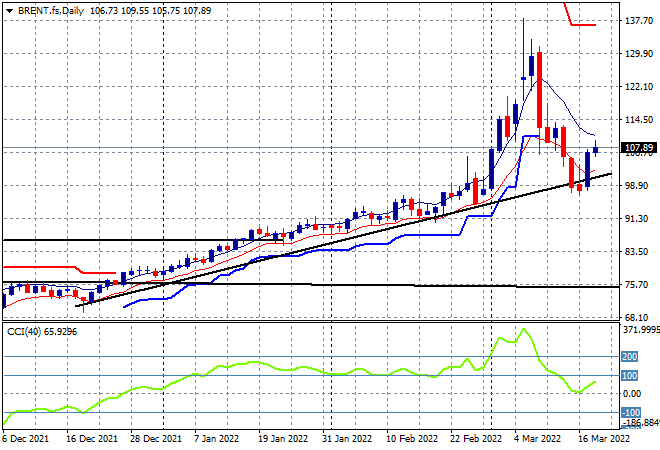The image size is (660, 450).
Task: Click the current price label 107.89
Action: pos(638,148)
